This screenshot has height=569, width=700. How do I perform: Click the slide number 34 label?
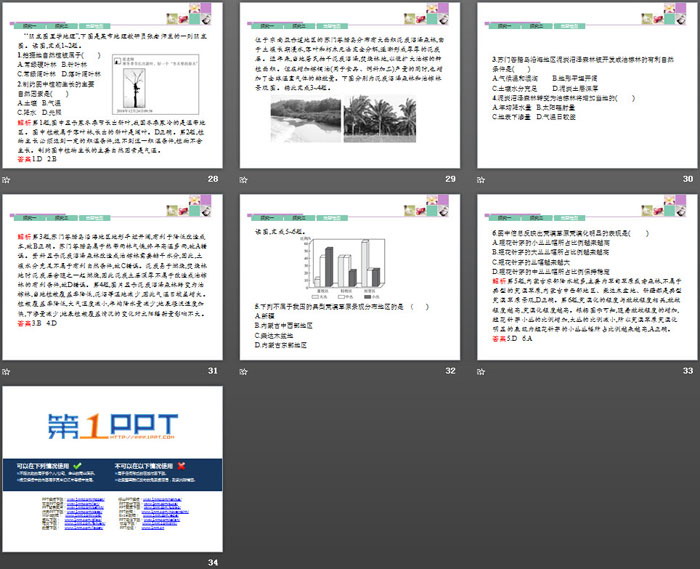212,562
